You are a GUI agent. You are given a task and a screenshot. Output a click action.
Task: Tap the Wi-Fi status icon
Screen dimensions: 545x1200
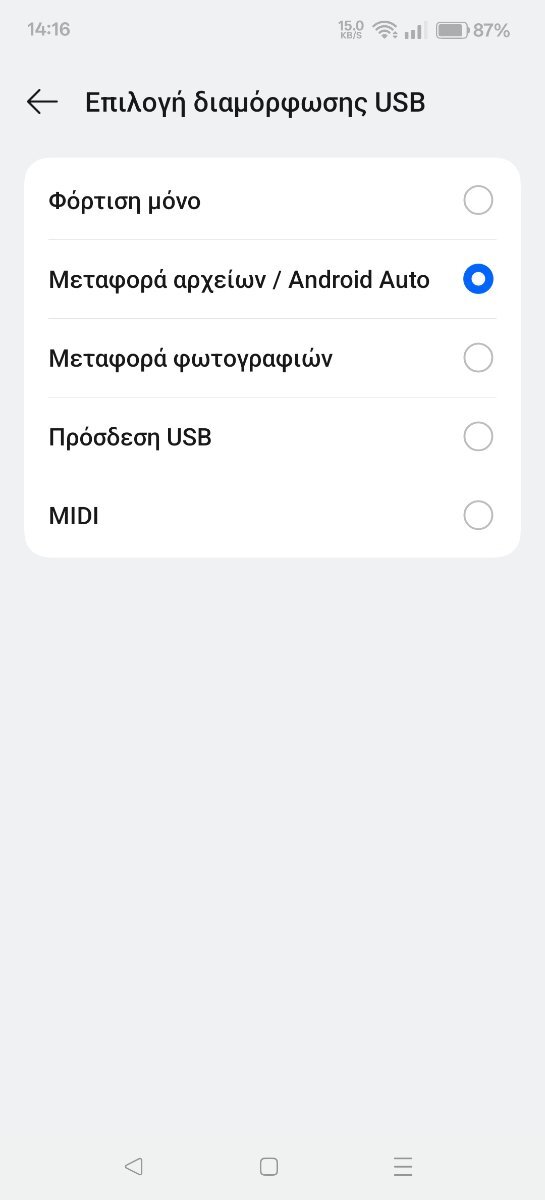(x=385, y=30)
